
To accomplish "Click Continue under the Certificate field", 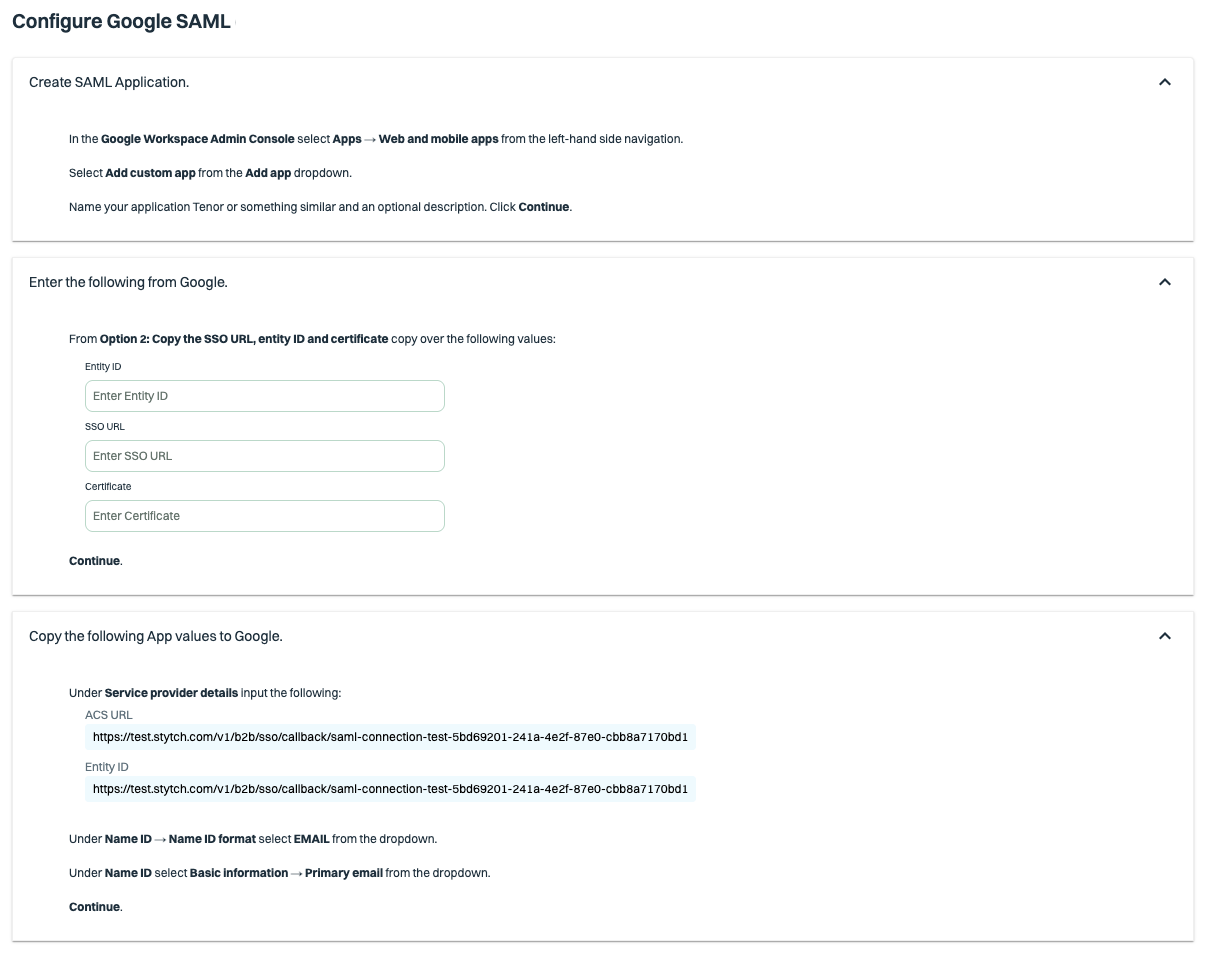I will tap(94, 561).
